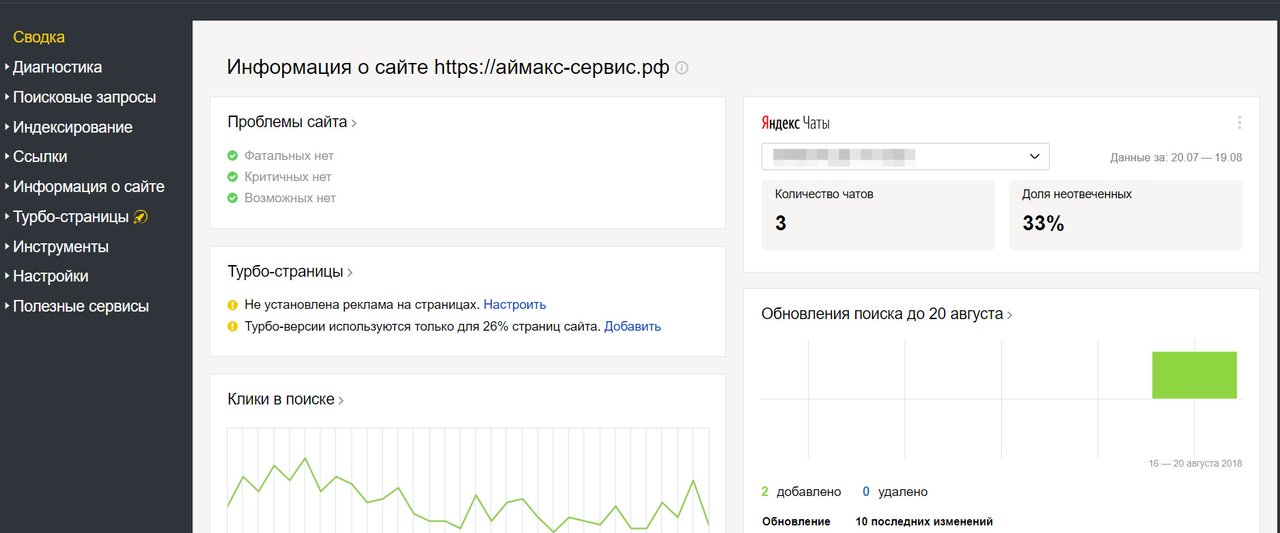Click the 2 добавлено legend entry
Viewport: 1280px width, 533px height.
[801, 492]
